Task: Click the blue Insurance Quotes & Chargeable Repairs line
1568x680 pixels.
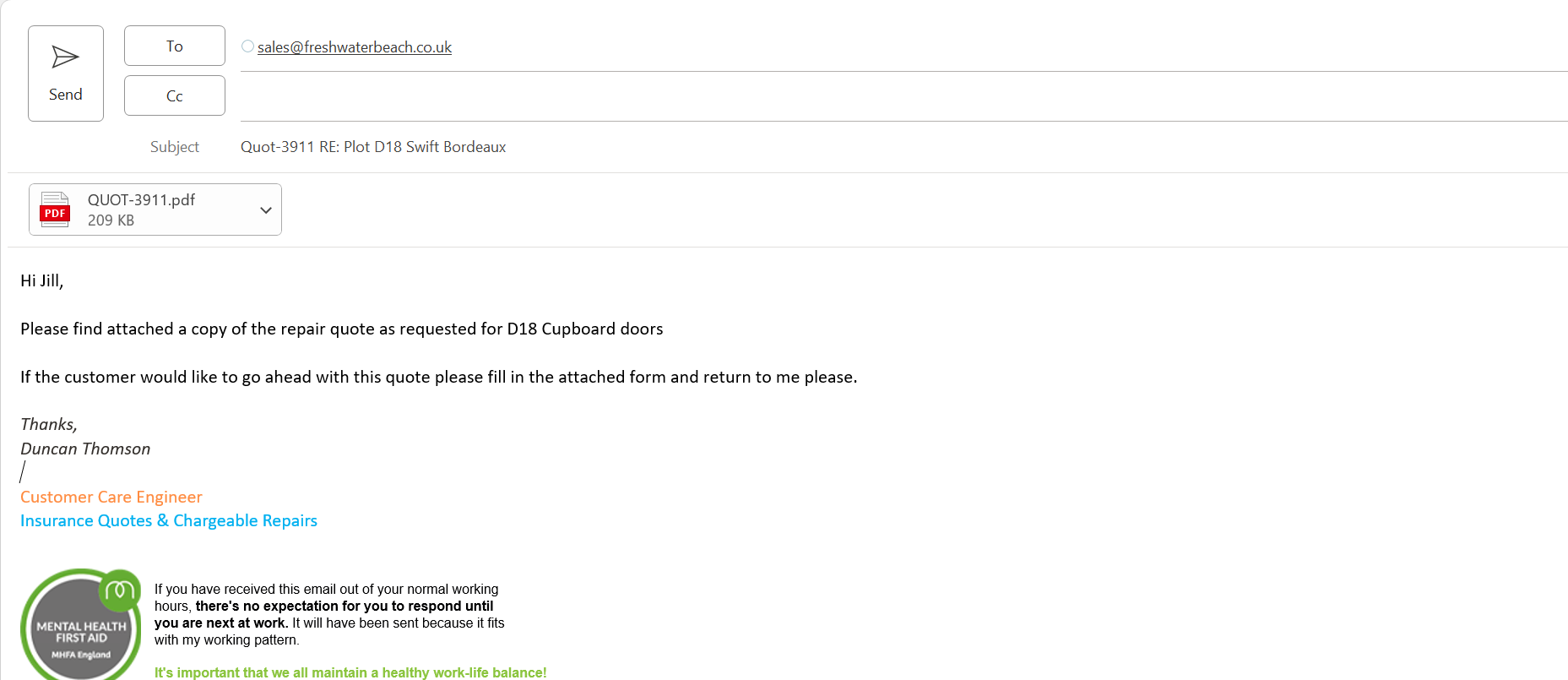Action: coord(169,521)
